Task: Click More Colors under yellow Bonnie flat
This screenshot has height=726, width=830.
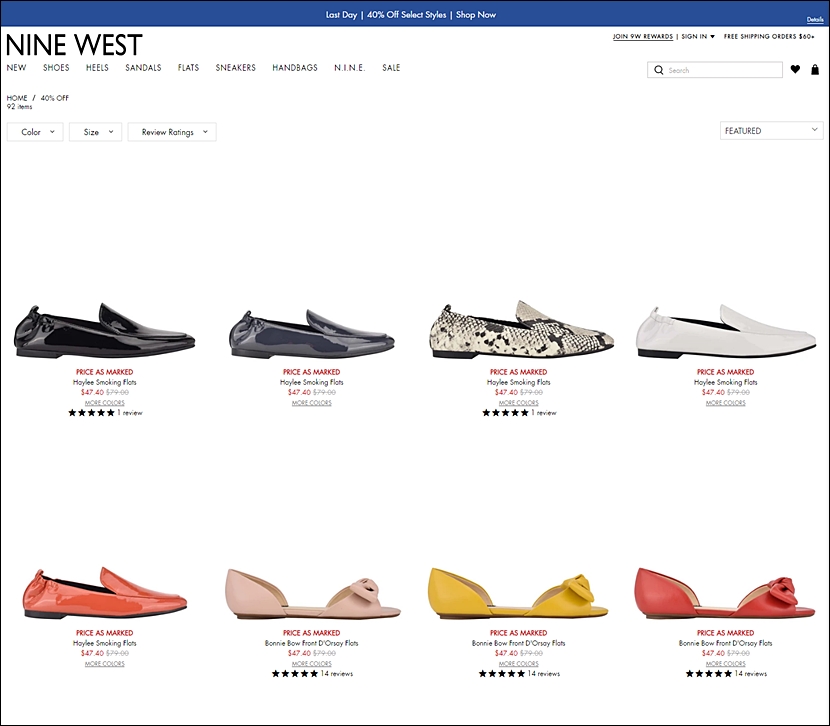Action: tap(519, 664)
